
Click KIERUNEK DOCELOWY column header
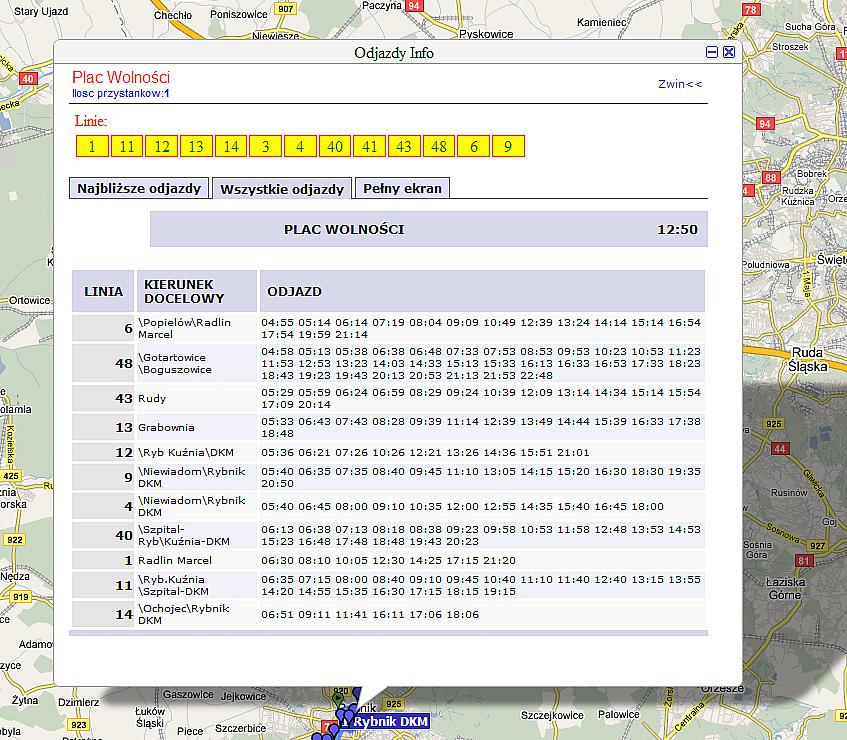[197, 291]
